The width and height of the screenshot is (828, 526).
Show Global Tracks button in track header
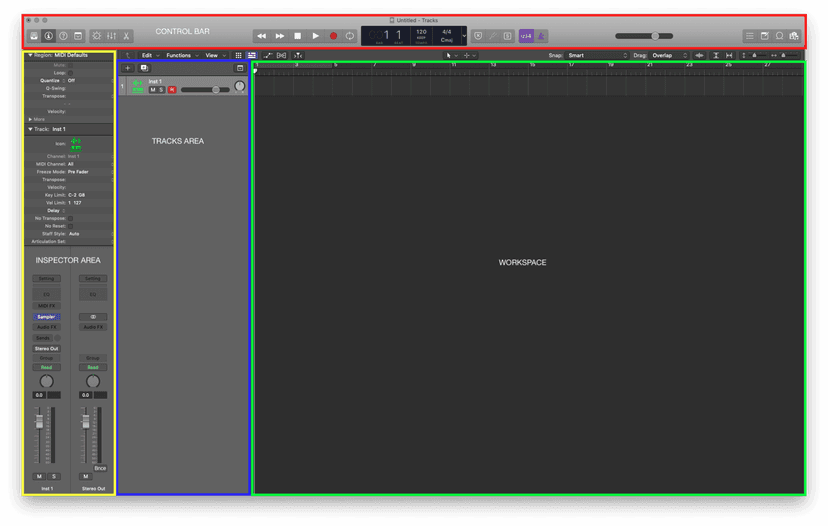(240, 68)
